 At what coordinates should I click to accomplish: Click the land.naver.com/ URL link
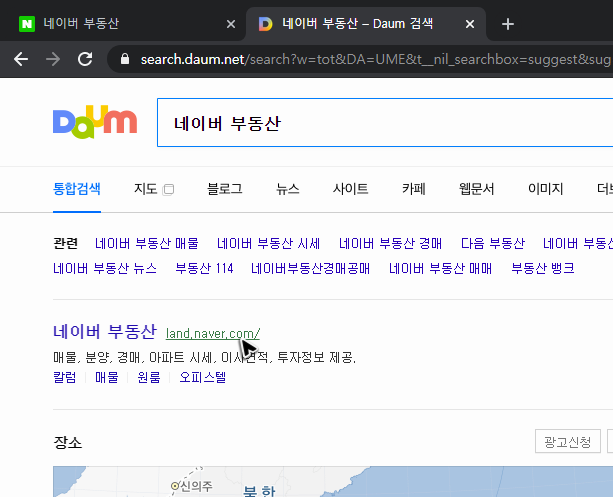pyautogui.click(x=213, y=334)
